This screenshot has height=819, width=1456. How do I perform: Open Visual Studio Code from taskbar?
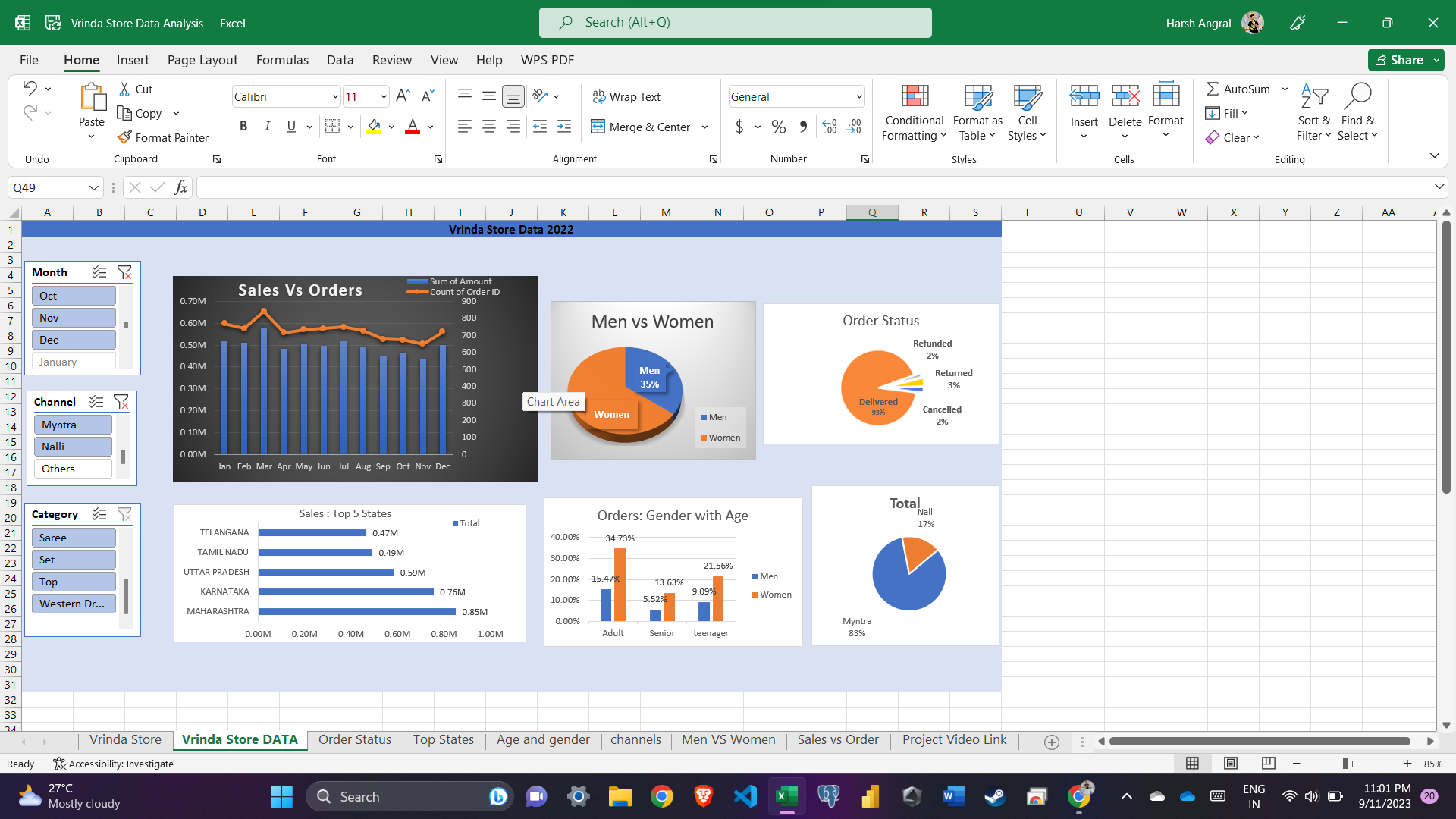pos(745,796)
